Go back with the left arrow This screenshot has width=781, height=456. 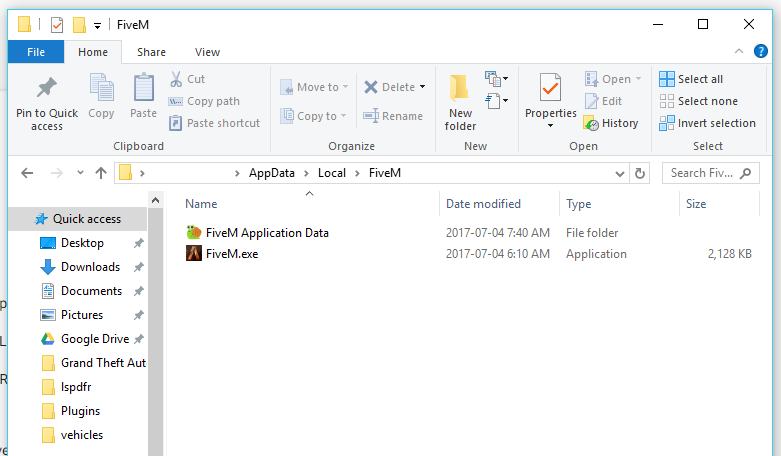tap(27, 173)
